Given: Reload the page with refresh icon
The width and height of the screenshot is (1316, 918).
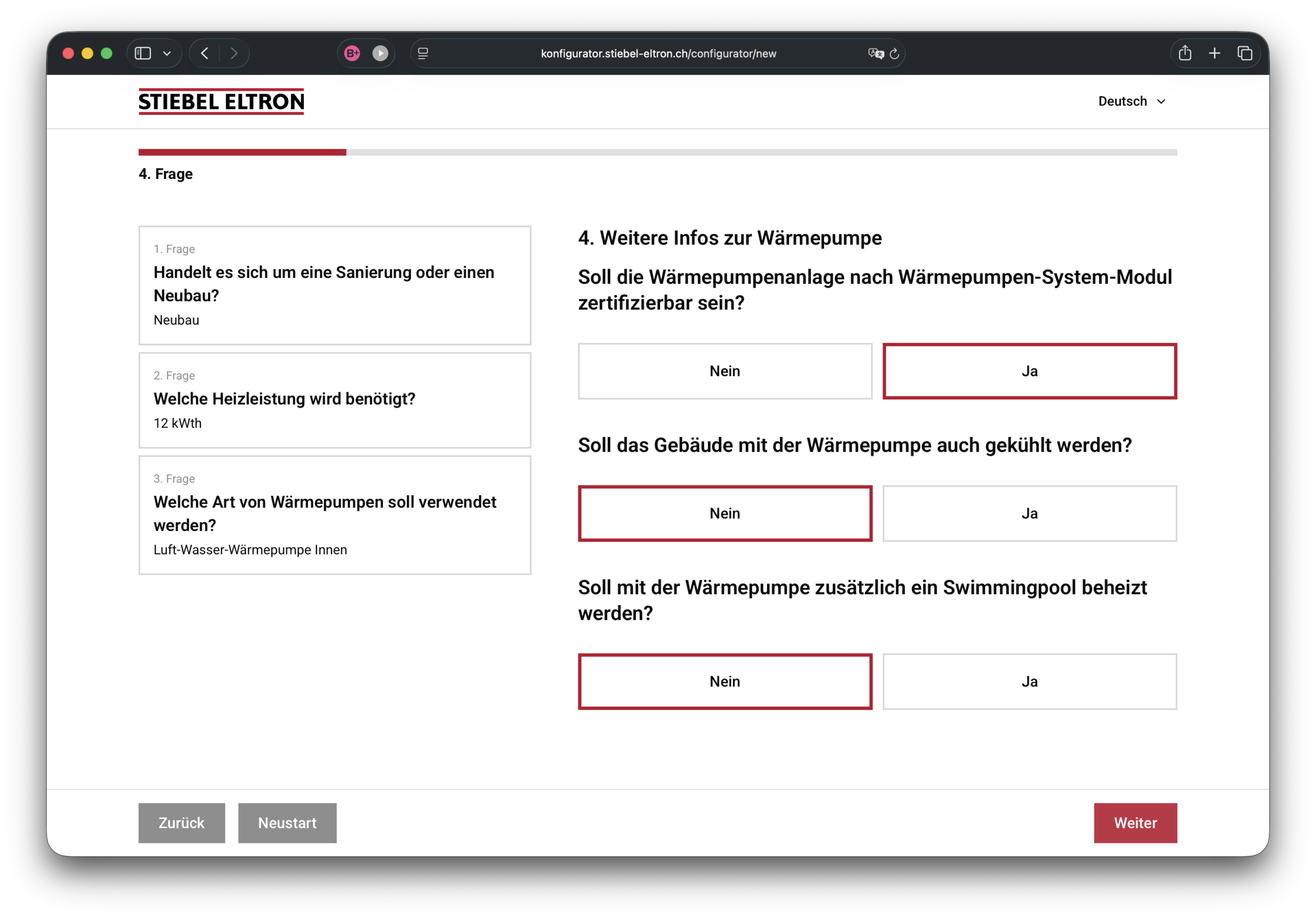Looking at the screenshot, I should [x=894, y=53].
